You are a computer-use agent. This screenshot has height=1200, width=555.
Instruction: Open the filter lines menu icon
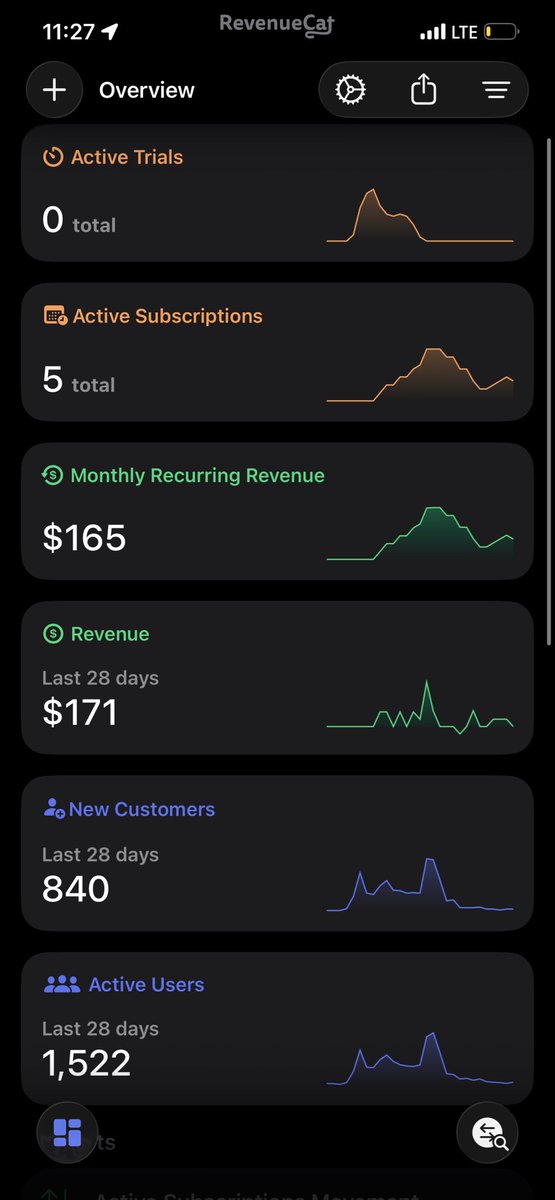click(x=496, y=90)
